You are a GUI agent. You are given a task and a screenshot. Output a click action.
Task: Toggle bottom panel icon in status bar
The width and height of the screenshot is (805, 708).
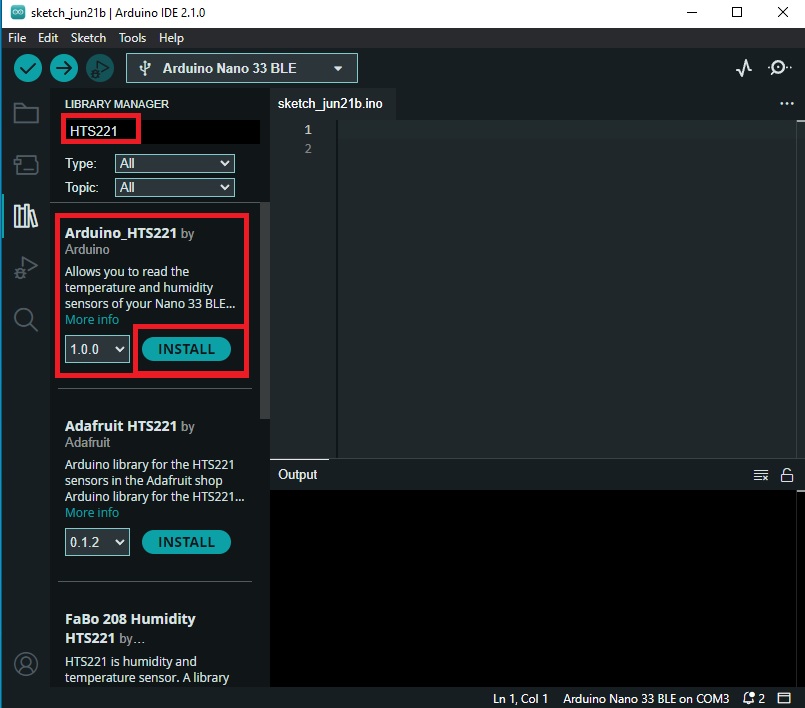pyautogui.click(x=784, y=698)
